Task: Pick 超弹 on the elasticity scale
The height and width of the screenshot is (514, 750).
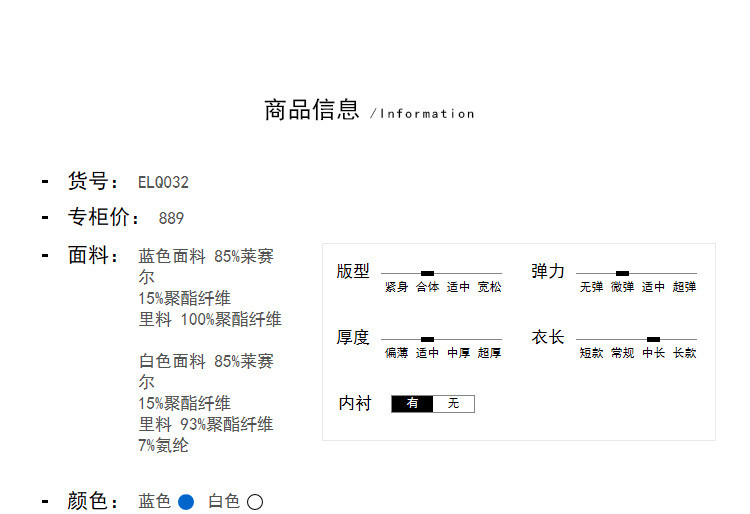Action: click(684, 287)
